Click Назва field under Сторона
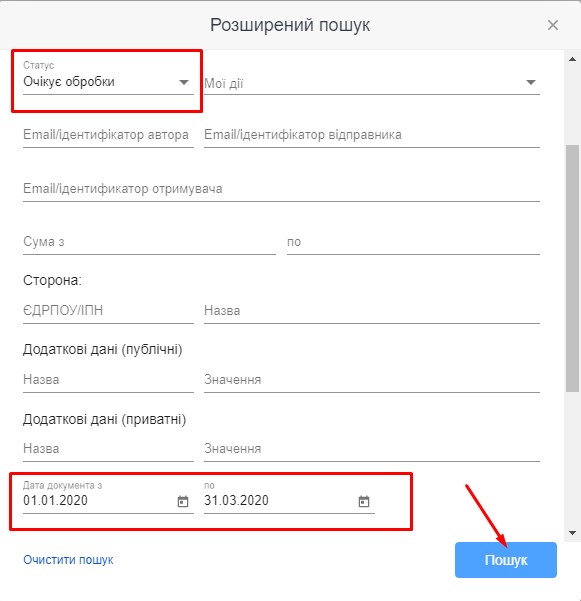The width and height of the screenshot is (581, 601). pos(372,310)
